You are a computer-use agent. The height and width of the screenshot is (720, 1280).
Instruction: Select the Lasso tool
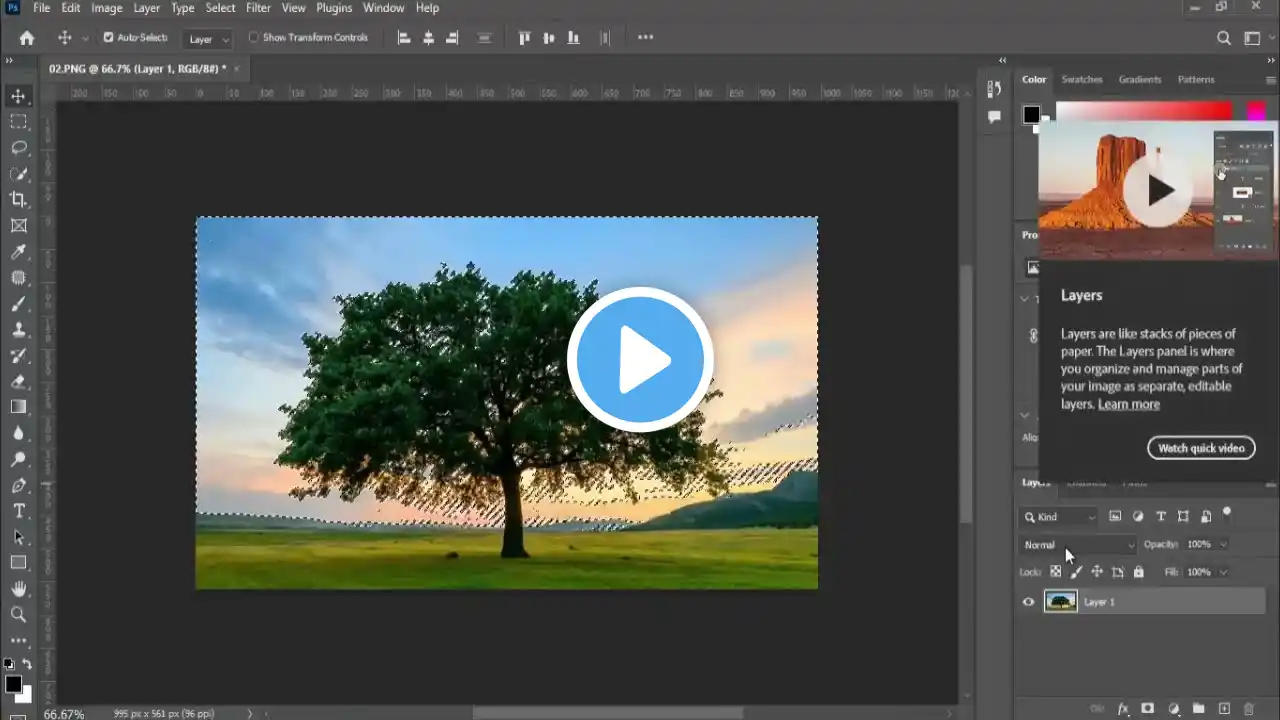click(x=18, y=148)
